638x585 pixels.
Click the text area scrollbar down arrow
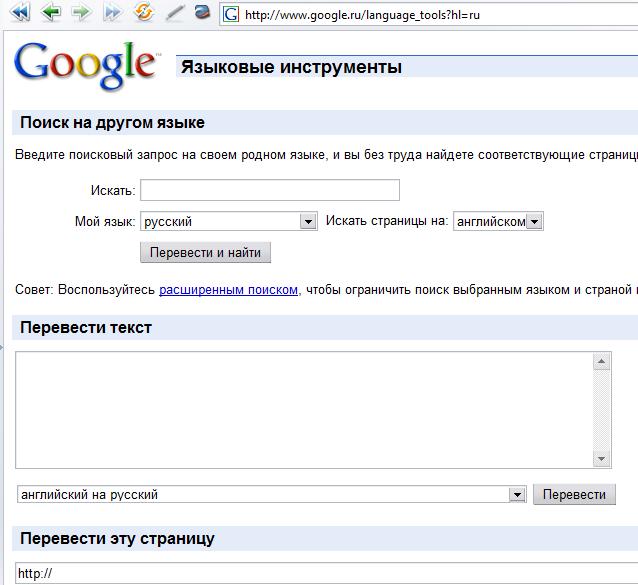coord(602,459)
